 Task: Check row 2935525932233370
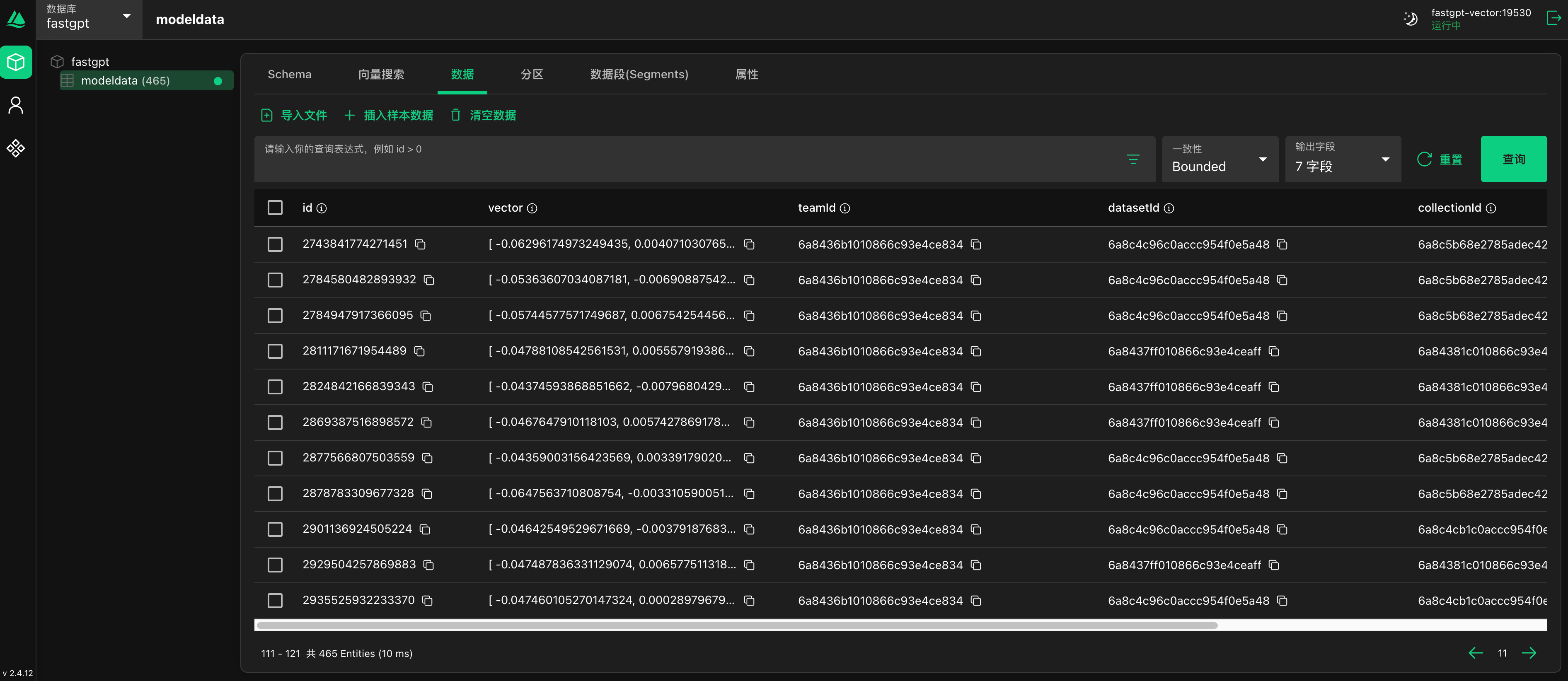coord(275,601)
